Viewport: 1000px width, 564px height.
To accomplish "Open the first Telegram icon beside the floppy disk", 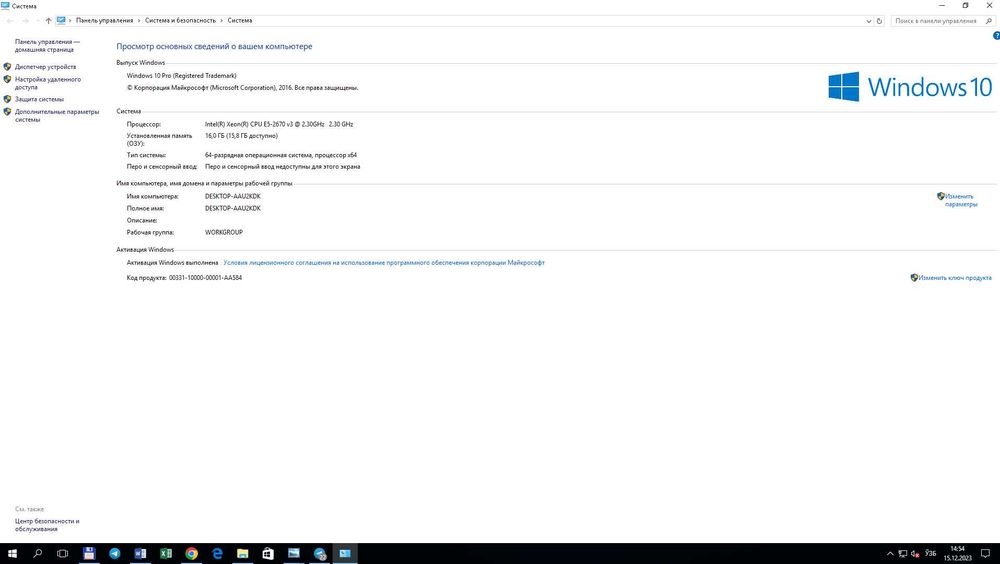I will [115, 554].
